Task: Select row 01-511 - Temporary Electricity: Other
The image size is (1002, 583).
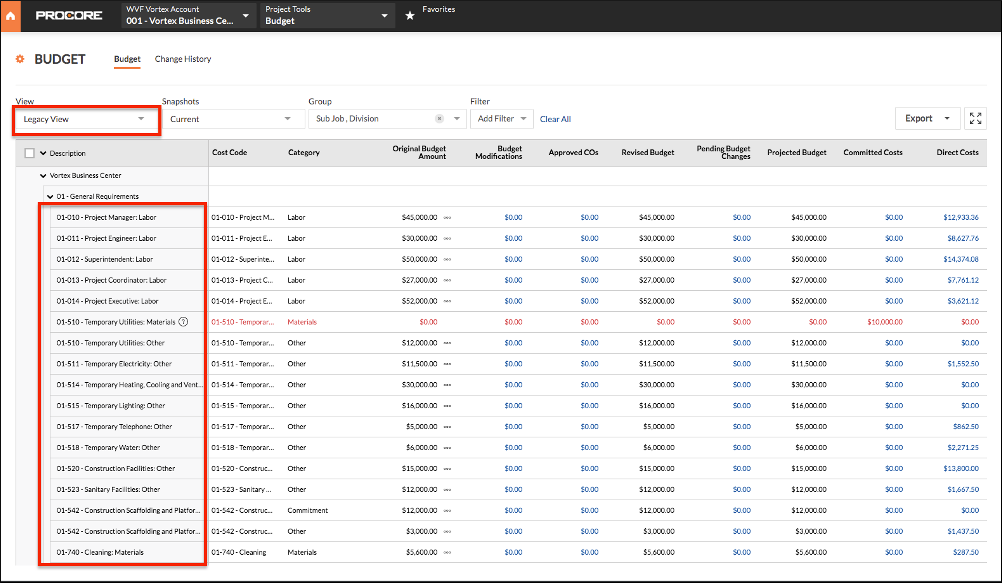Action: pyautogui.click(x=114, y=364)
